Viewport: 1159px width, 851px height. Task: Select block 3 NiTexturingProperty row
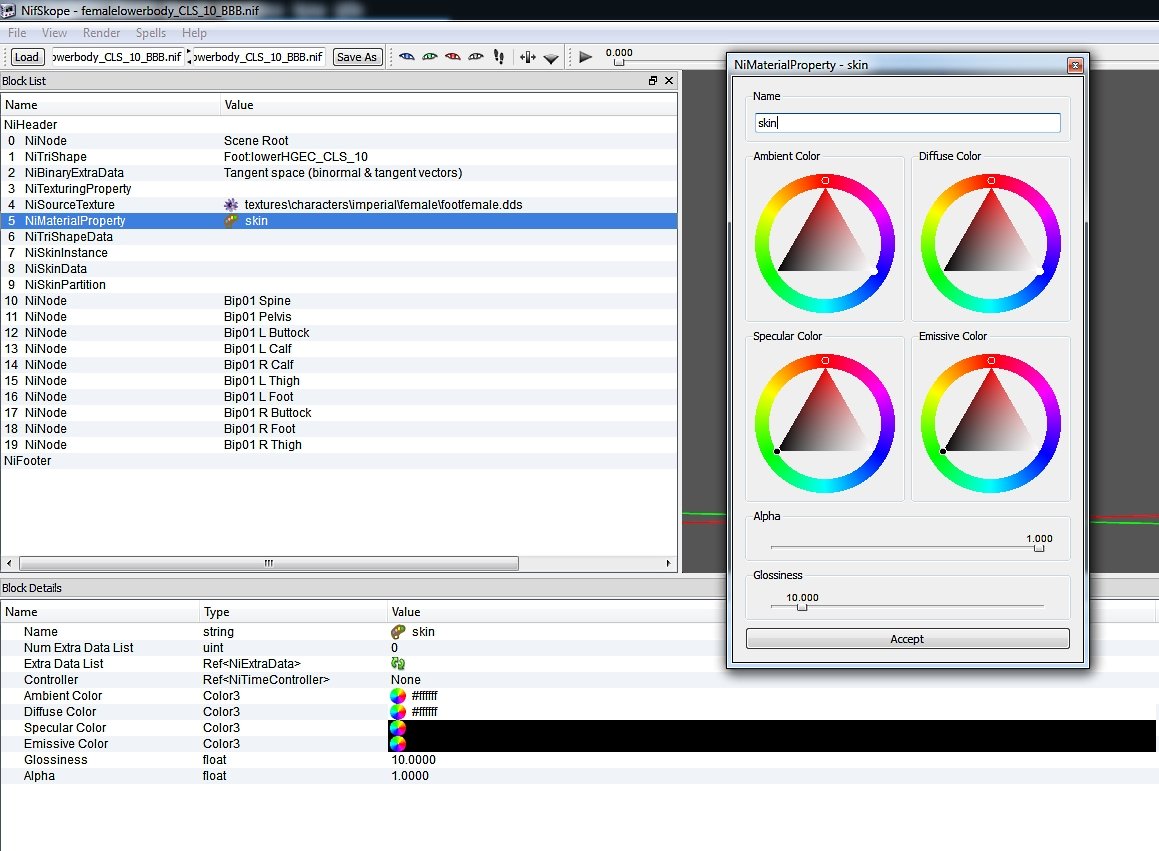[339, 189]
